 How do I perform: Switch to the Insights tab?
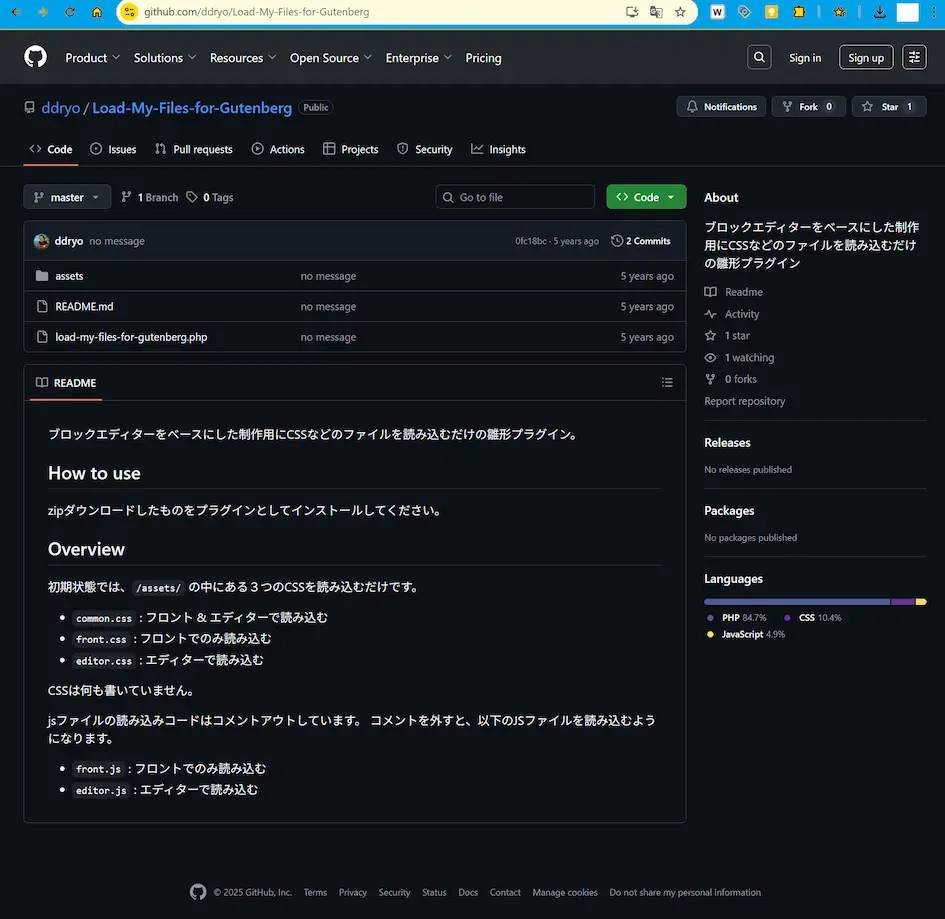click(x=498, y=149)
